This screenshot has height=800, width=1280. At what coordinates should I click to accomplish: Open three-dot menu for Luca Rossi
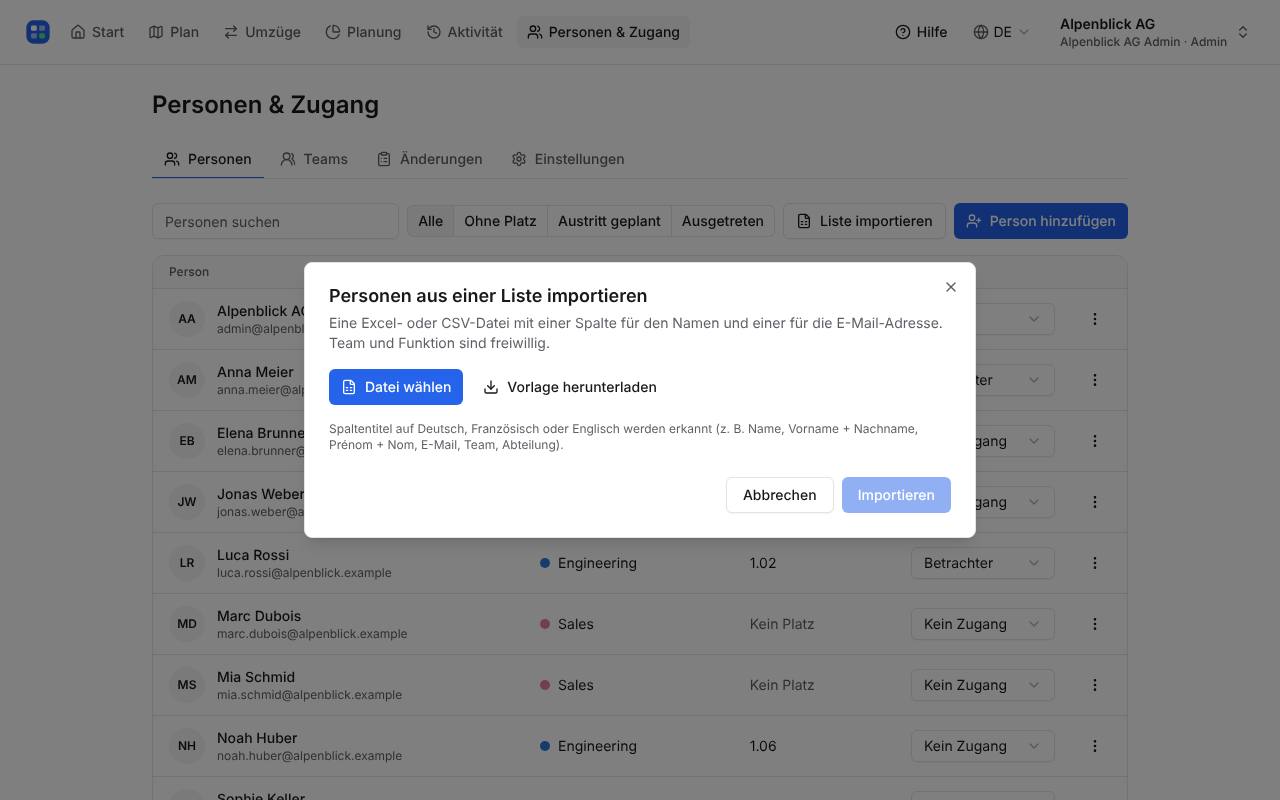[1095, 563]
